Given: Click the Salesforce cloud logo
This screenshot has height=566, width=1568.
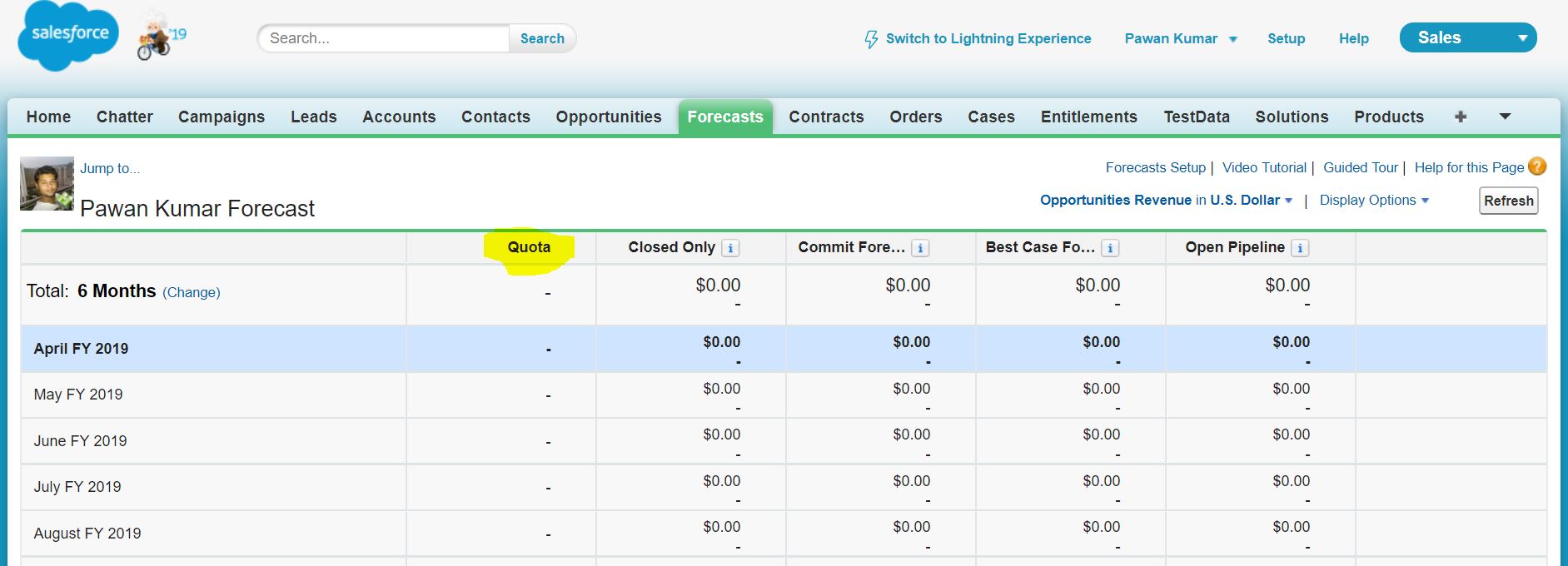Looking at the screenshot, I should click(x=68, y=36).
